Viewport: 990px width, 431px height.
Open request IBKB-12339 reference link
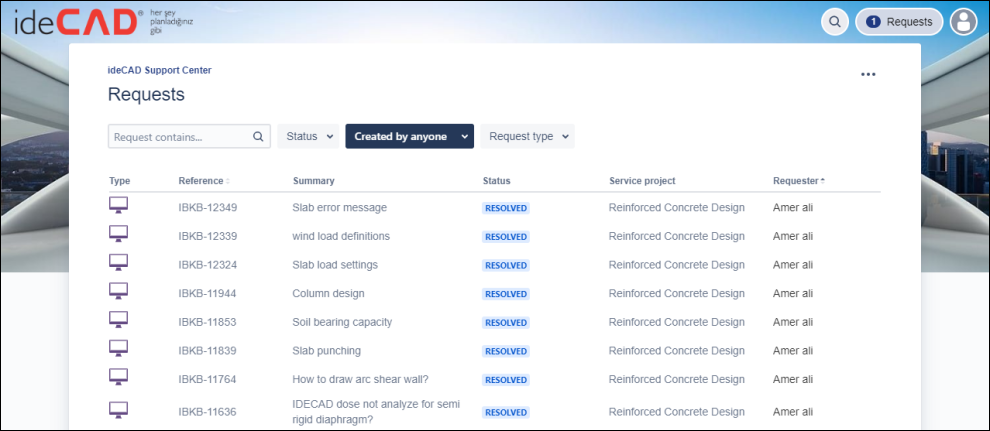tap(207, 237)
